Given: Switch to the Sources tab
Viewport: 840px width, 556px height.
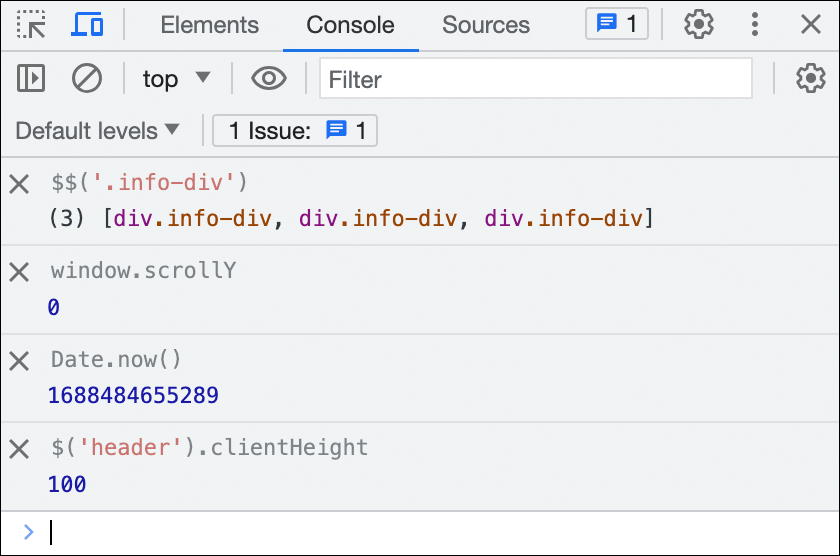Looking at the screenshot, I should [x=486, y=25].
